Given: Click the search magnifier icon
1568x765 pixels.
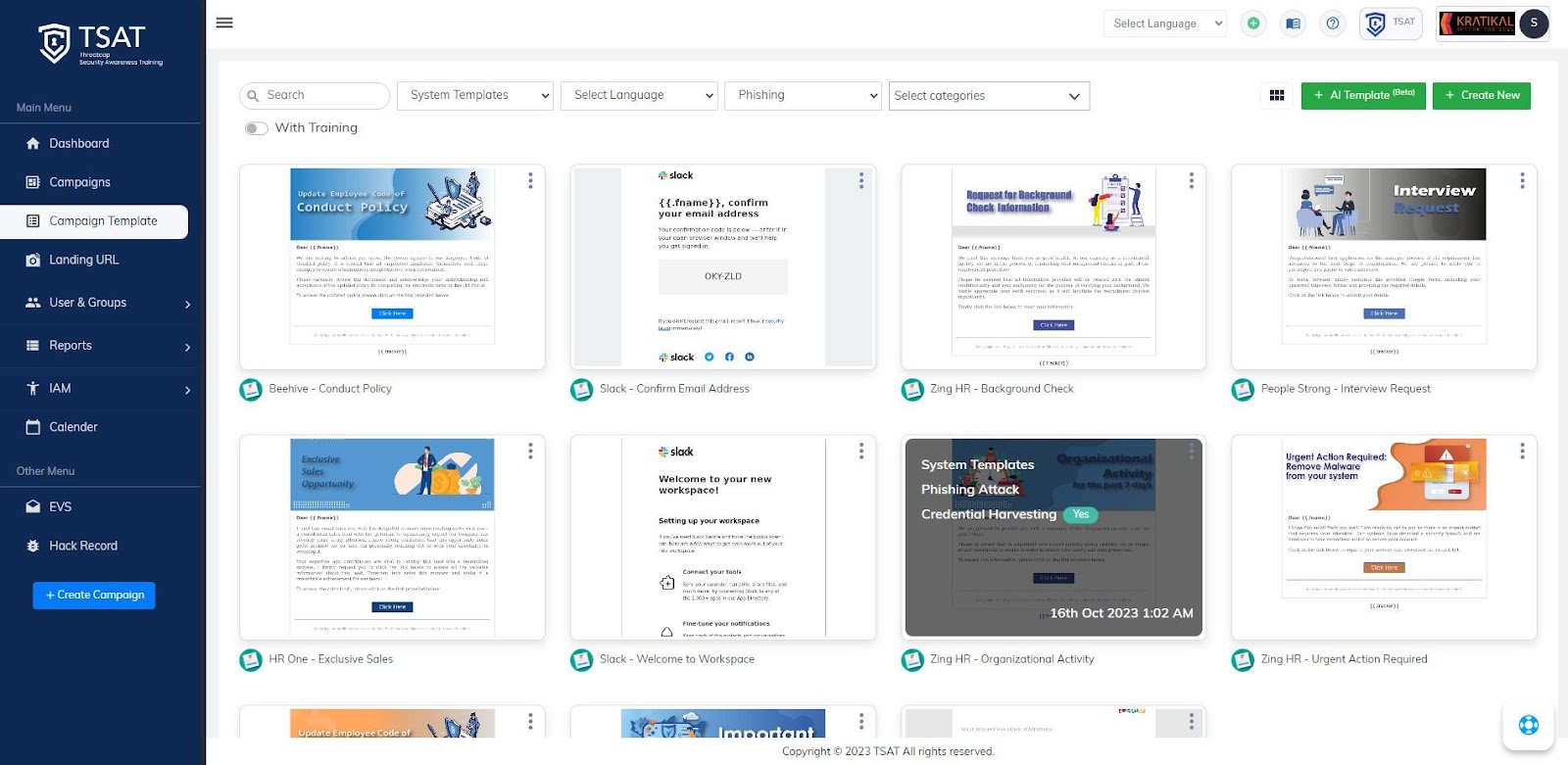Looking at the screenshot, I should click(x=255, y=96).
